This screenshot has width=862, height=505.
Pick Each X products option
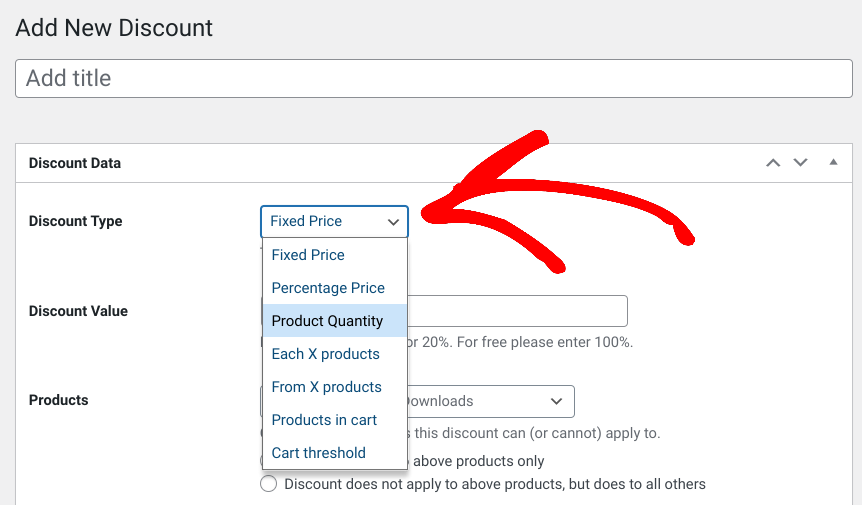pos(325,354)
